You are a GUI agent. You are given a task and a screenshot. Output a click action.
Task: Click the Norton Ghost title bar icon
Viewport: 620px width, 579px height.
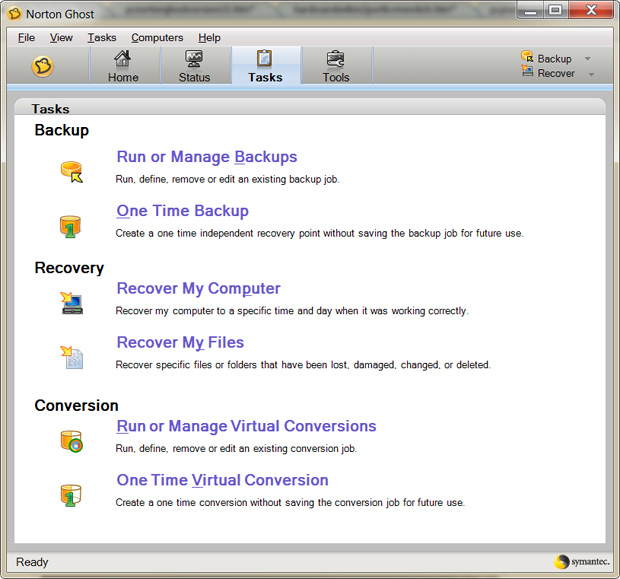tap(15, 14)
